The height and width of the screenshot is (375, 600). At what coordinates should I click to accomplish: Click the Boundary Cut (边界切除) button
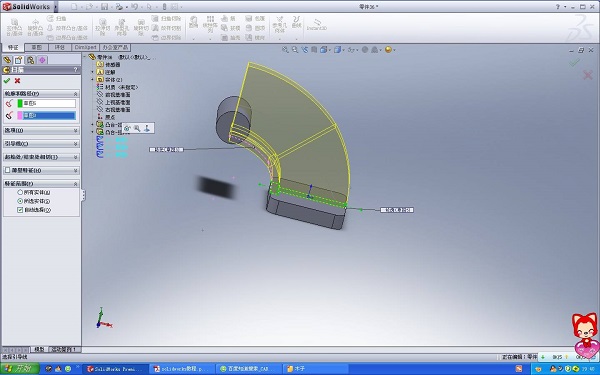click(x=166, y=38)
